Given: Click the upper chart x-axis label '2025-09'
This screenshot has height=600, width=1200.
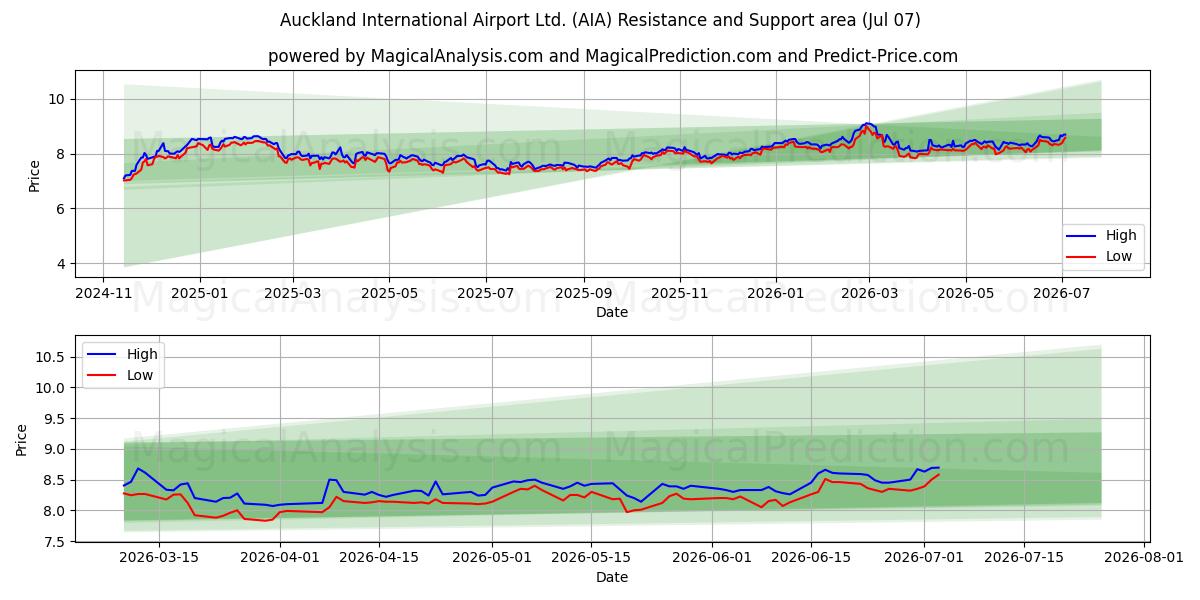Looking at the screenshot, I should [x=583, y=293].
